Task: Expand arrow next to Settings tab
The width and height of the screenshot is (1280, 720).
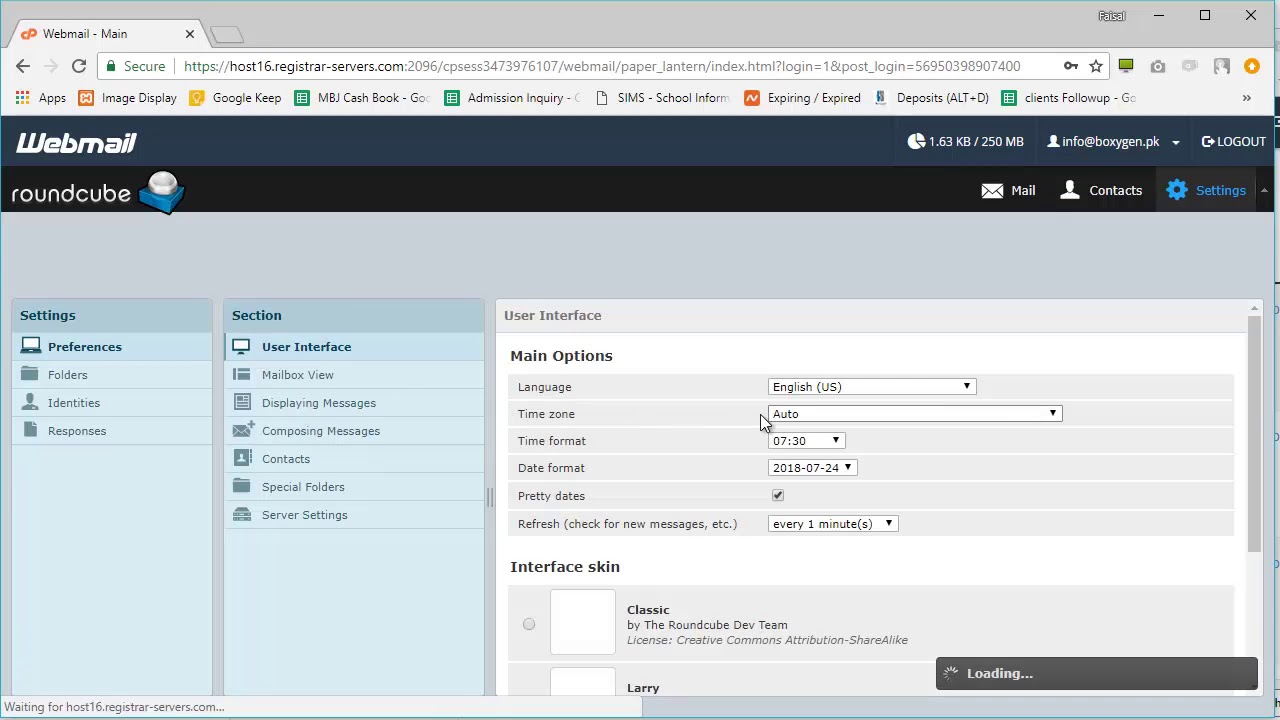Action: 1264,190
